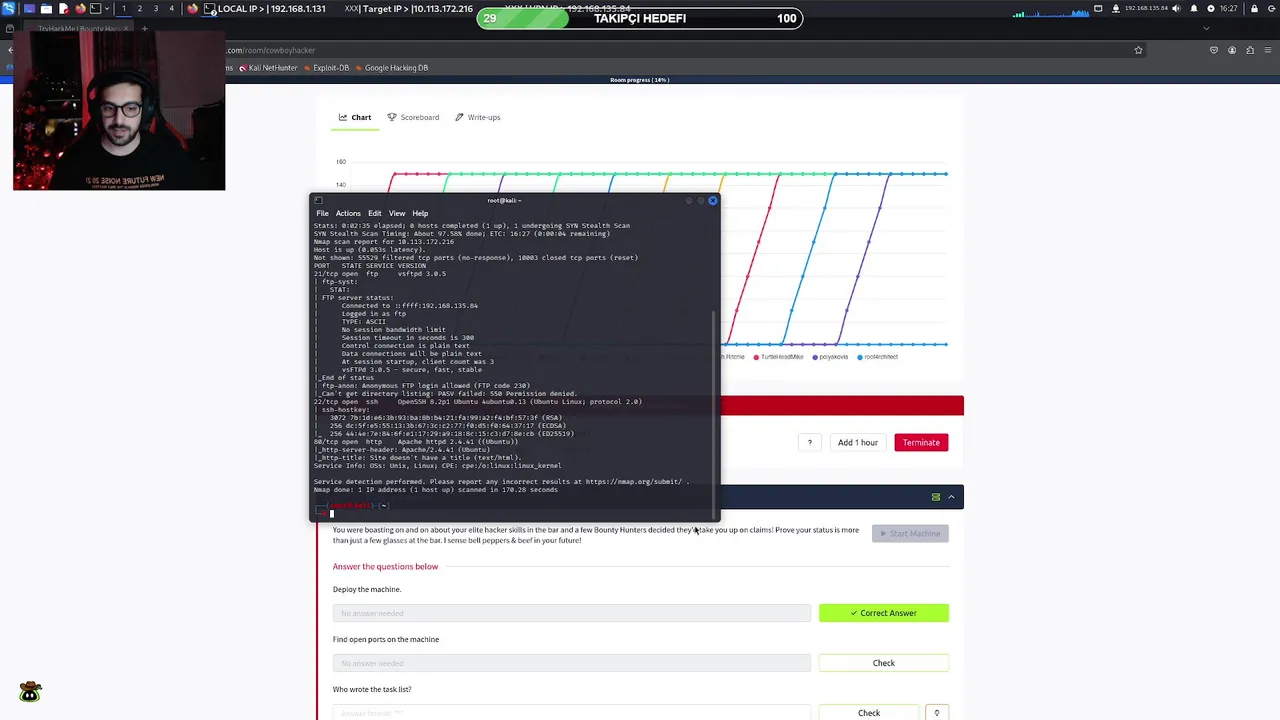Open the notifications bell in tray

tap(1194, 9)
